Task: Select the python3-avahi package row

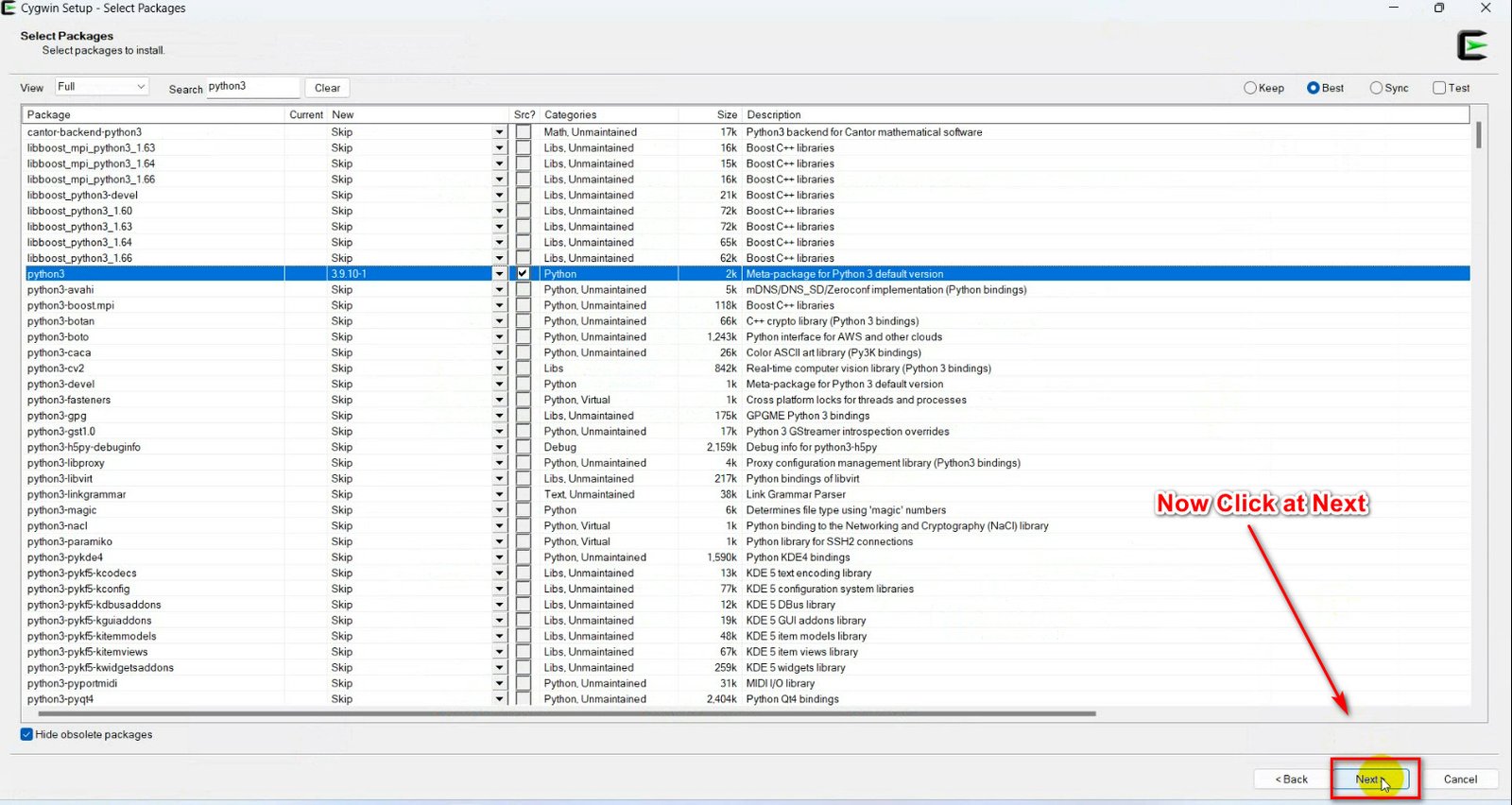Action: (x=746, y=290)
